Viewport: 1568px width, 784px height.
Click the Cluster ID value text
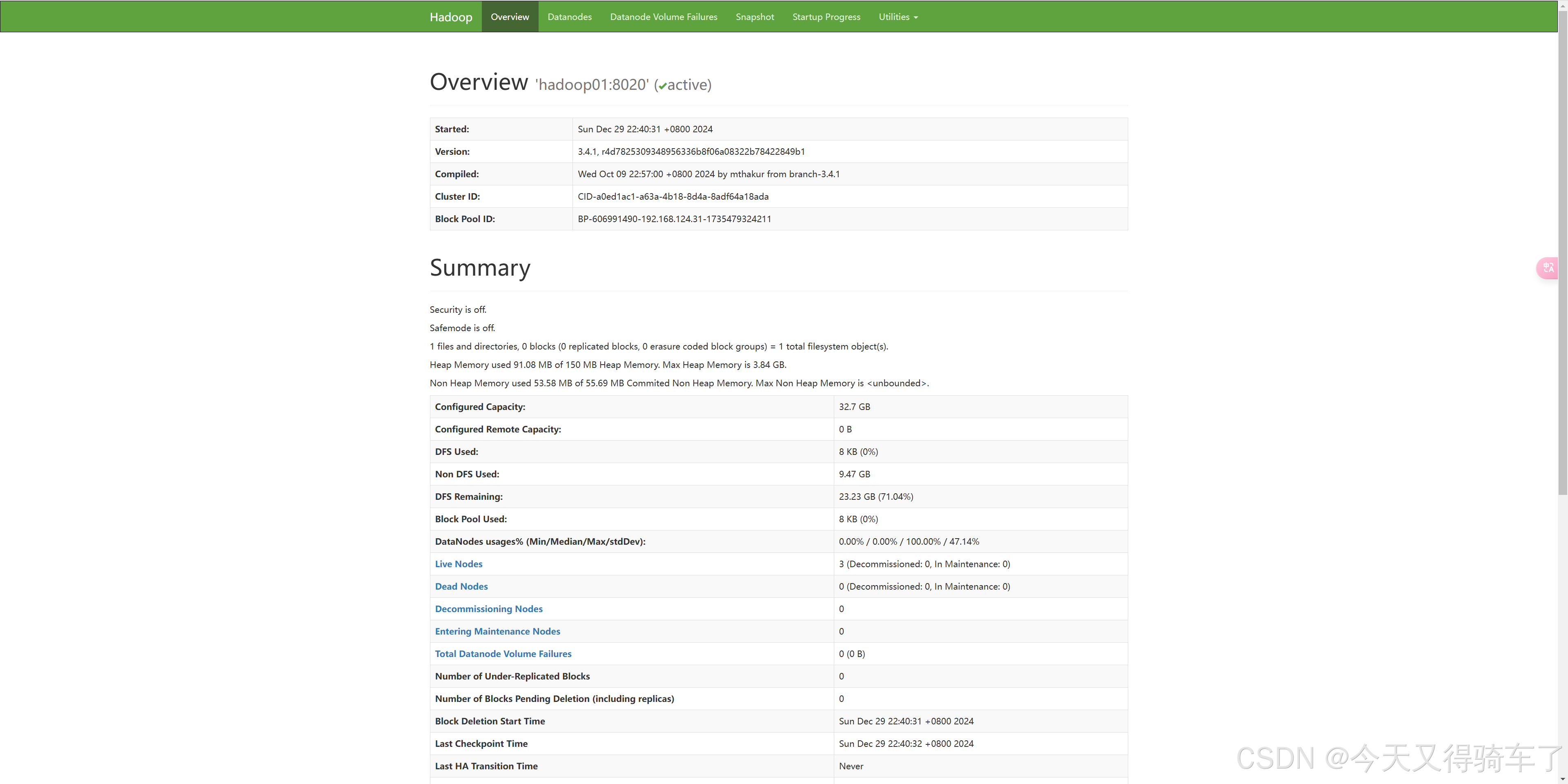pos(673,196)
